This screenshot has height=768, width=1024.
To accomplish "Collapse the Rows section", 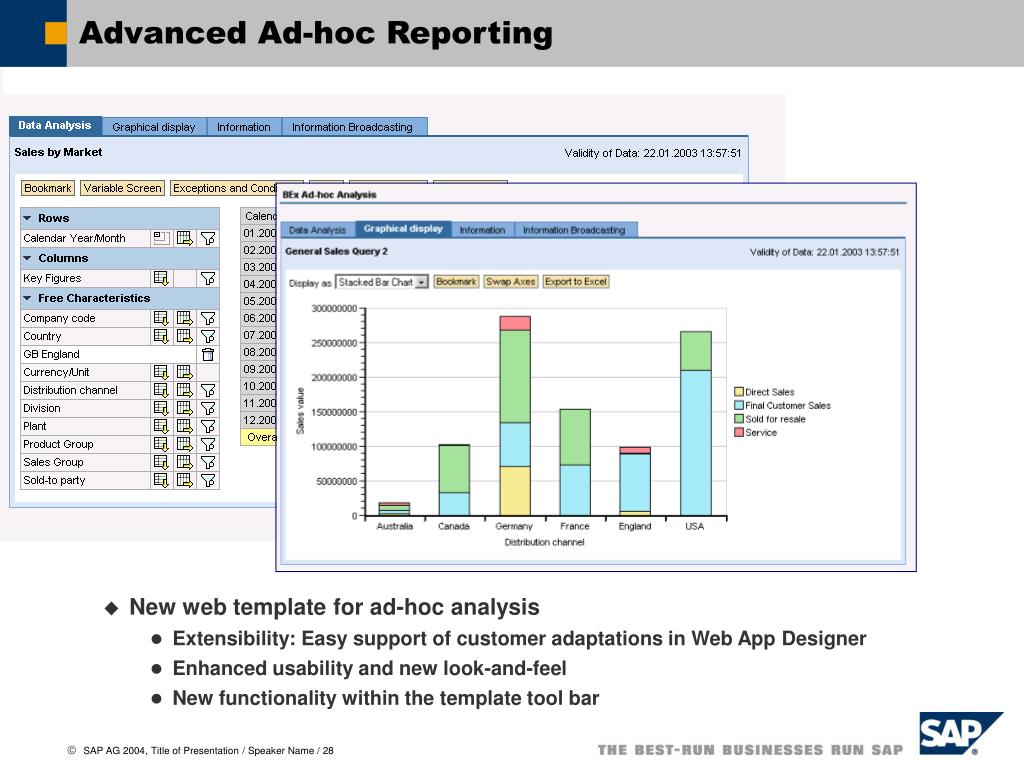I will [x=27, y=218].
